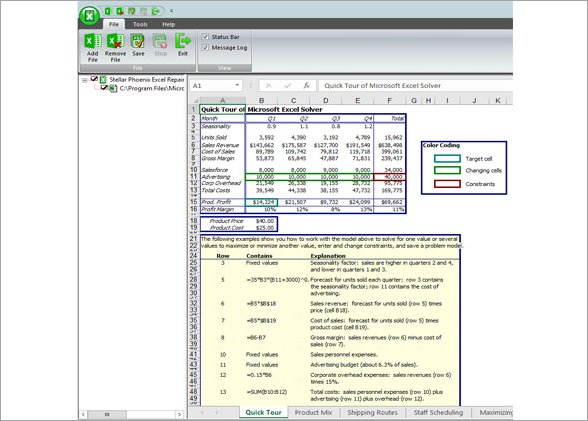
Task: Click the Remove File ribbon button
Action: 116,48
